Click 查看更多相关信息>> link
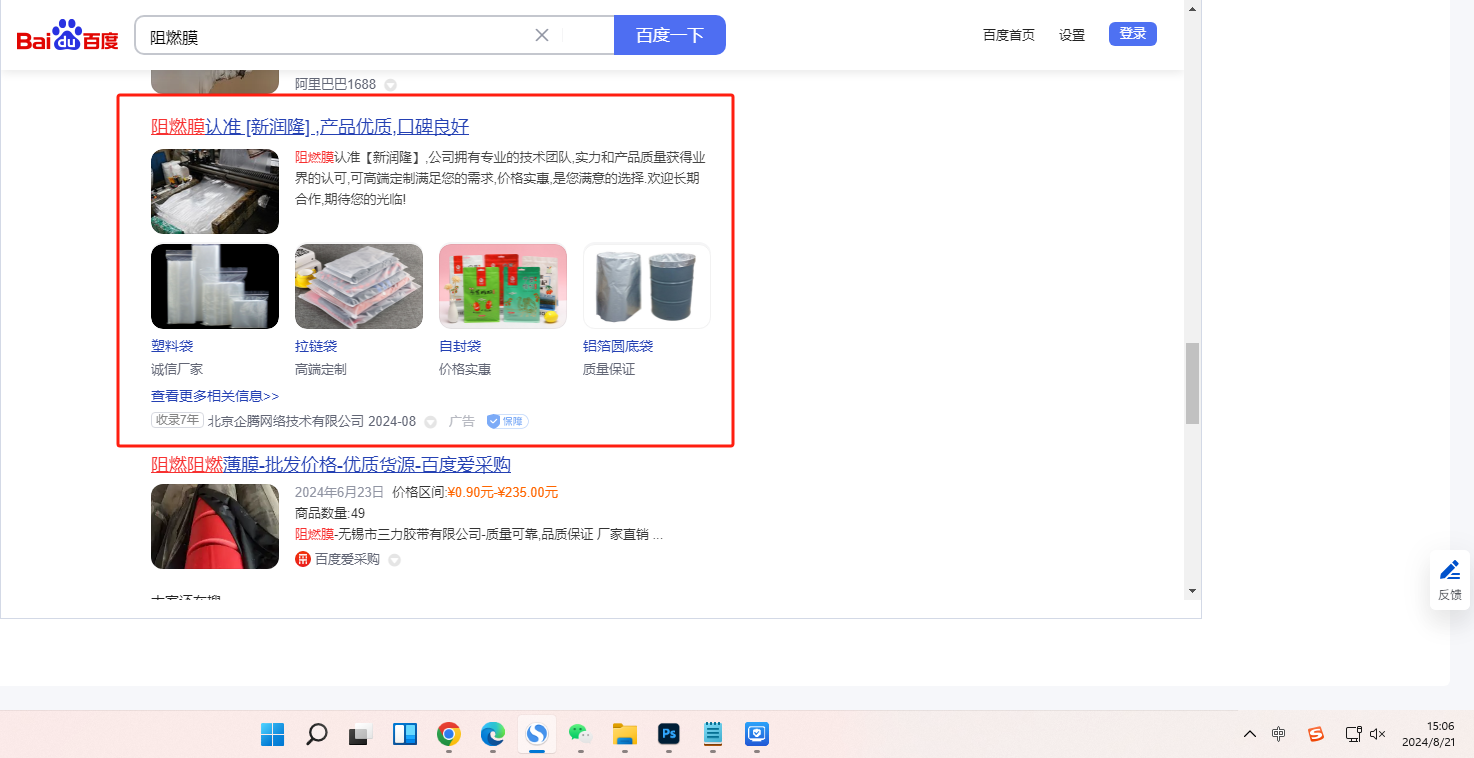The image size is (1474, 758). [215, 396]
